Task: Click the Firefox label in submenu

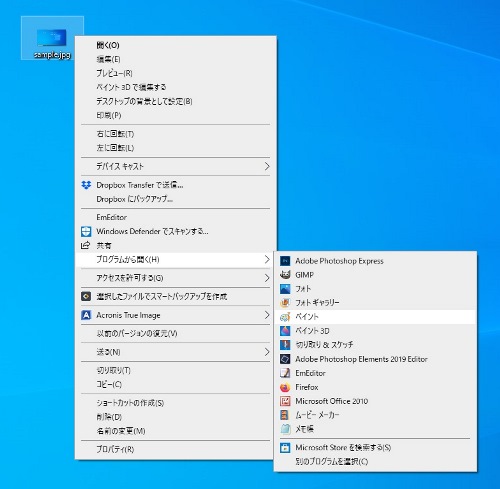Action: point(307,387)
